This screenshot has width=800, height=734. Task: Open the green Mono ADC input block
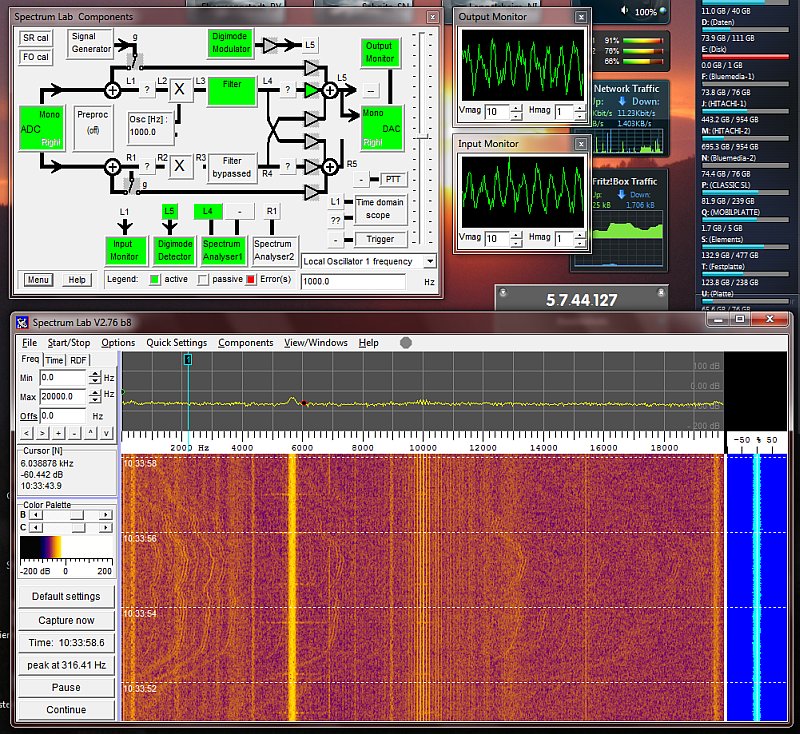pos(41,128)
